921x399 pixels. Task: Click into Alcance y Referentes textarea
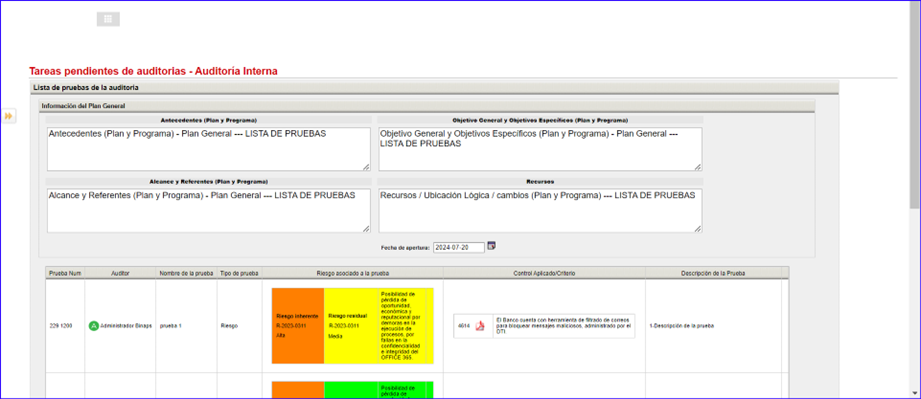click(209, 210)
